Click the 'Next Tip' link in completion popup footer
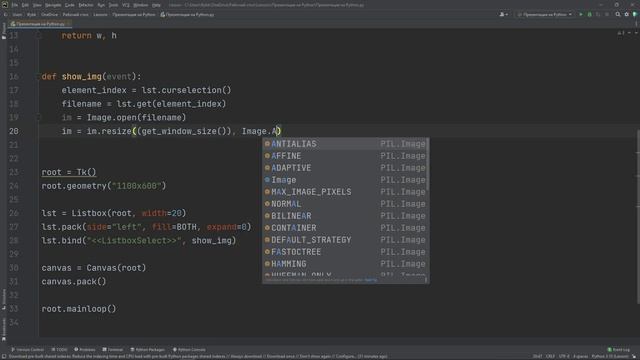Screen dimensions: 640x360 [x=371, y=280]
